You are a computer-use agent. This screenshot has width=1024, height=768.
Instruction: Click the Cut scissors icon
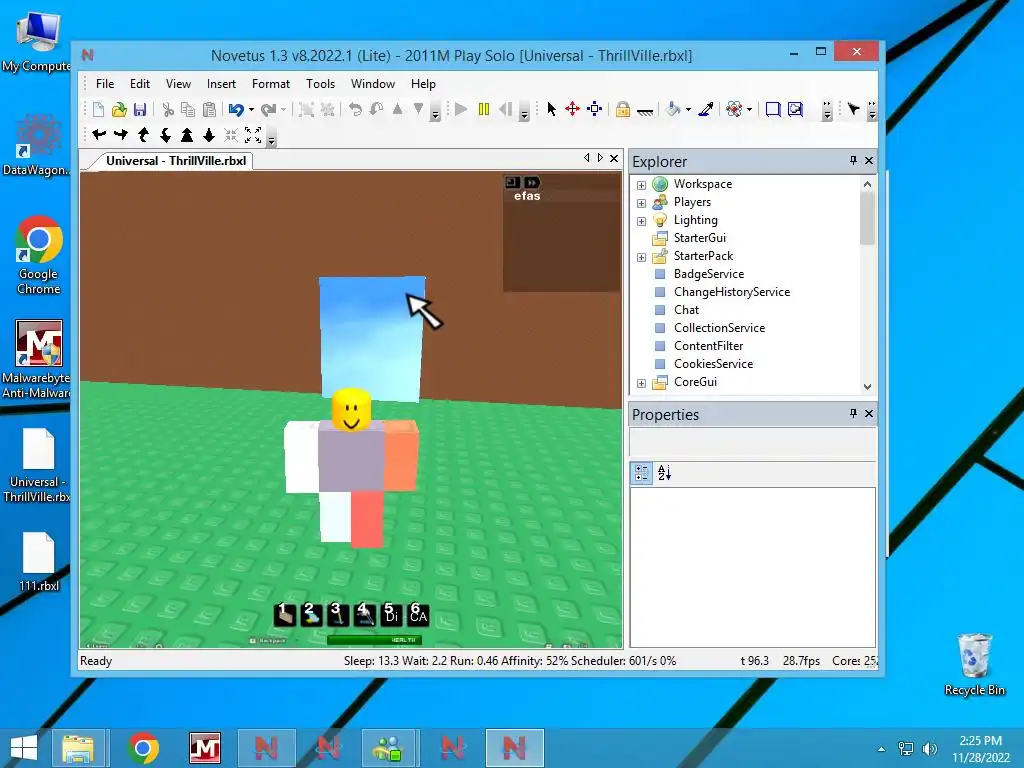(168, 109)
